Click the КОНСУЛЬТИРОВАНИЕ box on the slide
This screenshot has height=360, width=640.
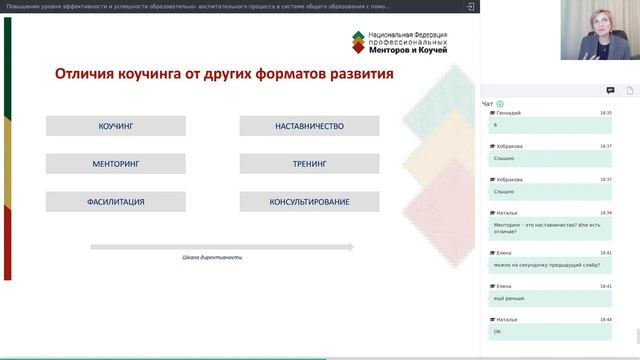pyautogui.click(x=309, y=202)
